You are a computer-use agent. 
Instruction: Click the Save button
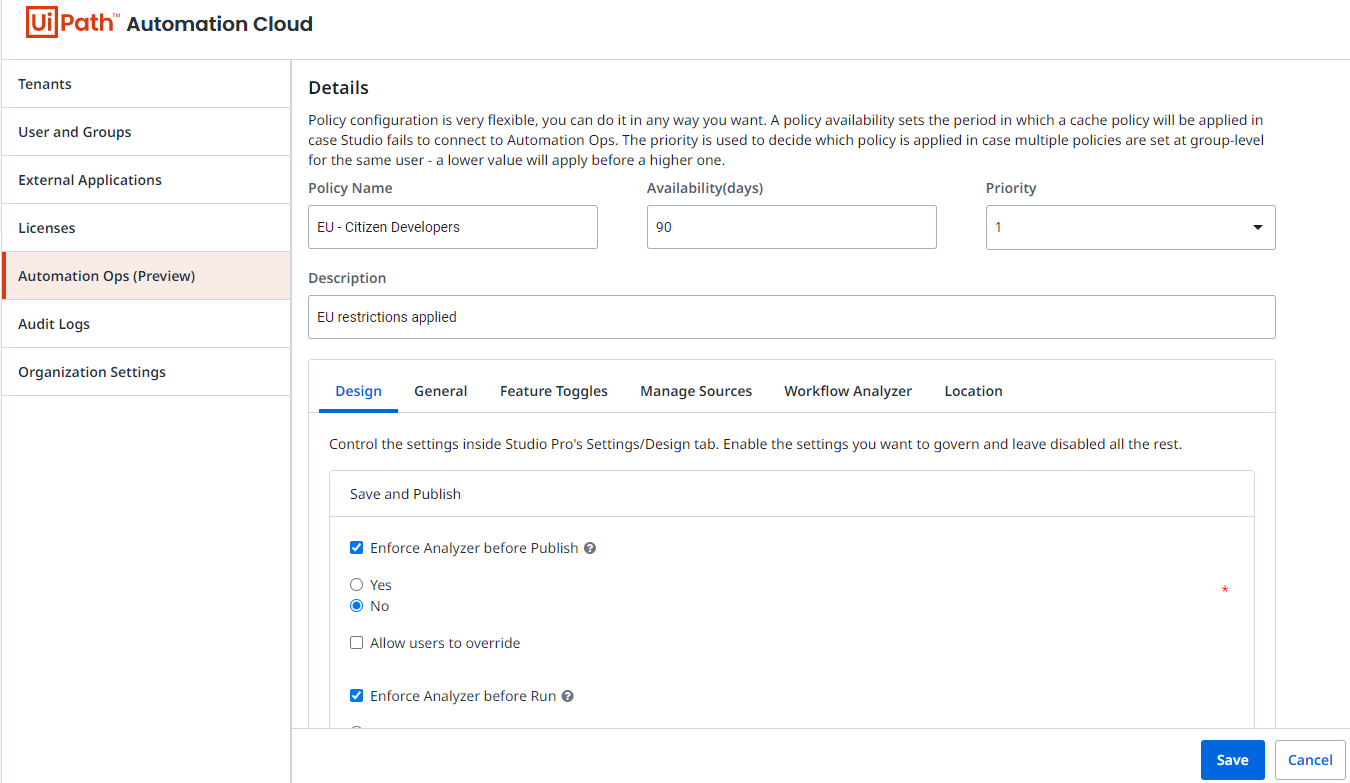(1232, 760)
